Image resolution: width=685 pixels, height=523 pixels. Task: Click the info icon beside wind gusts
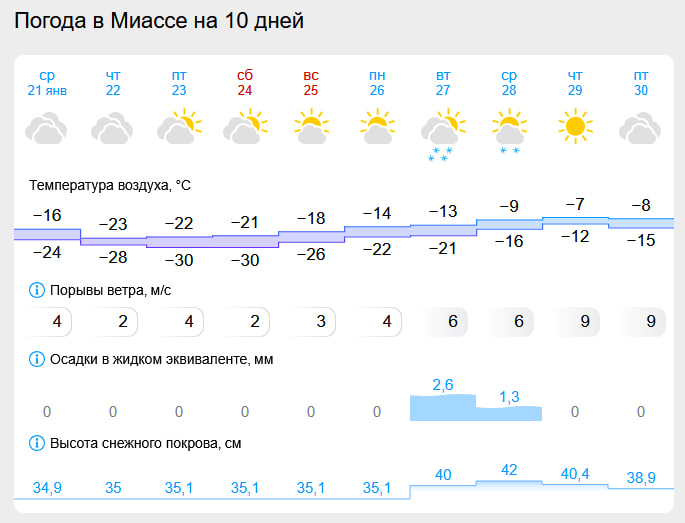point(39,291)
